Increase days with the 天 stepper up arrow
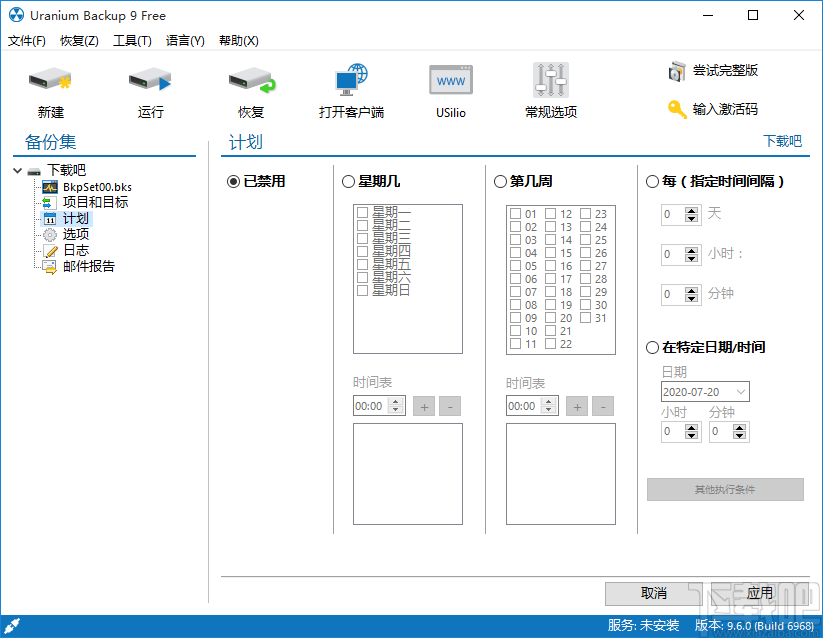 point(693,209)
